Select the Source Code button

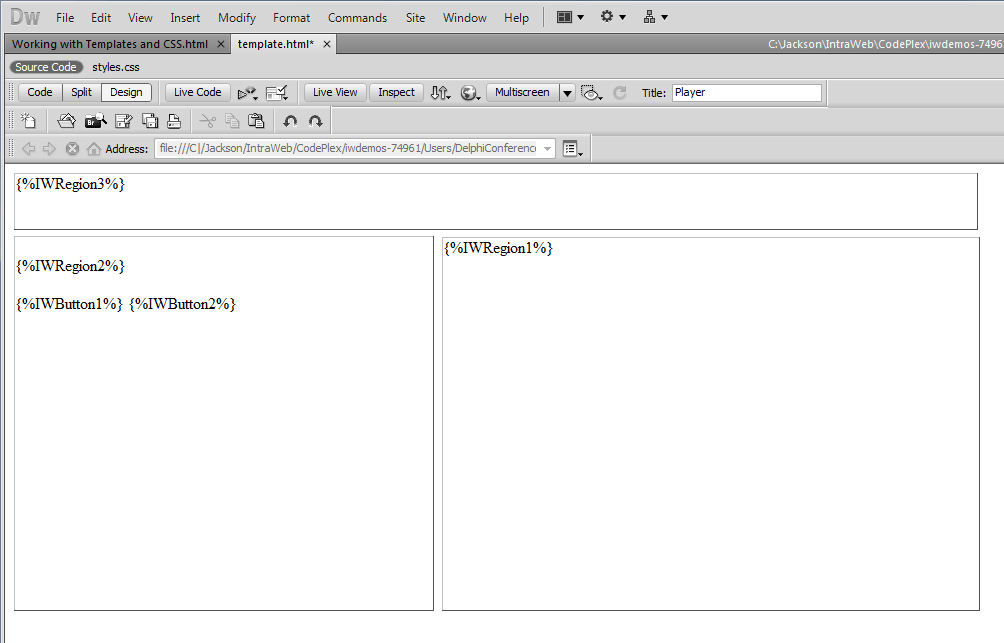[x=46, y=66]
